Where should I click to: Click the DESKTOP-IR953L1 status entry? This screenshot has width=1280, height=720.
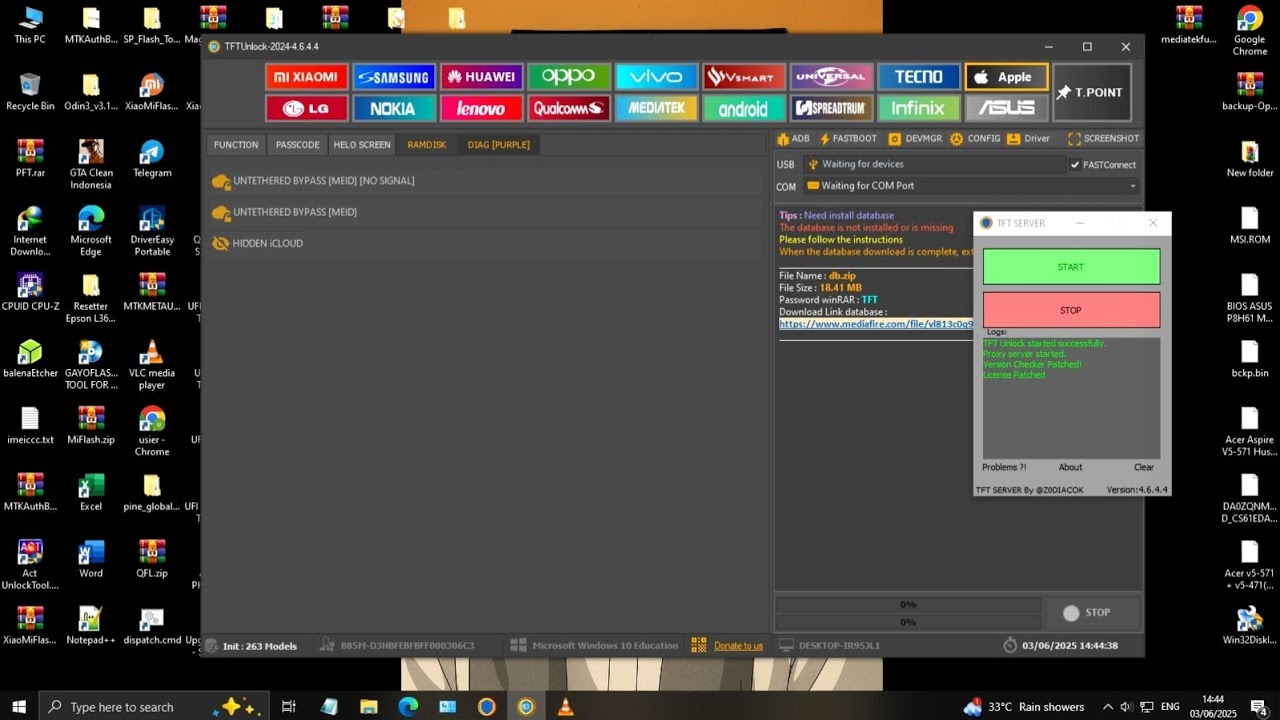pos(830,646)
